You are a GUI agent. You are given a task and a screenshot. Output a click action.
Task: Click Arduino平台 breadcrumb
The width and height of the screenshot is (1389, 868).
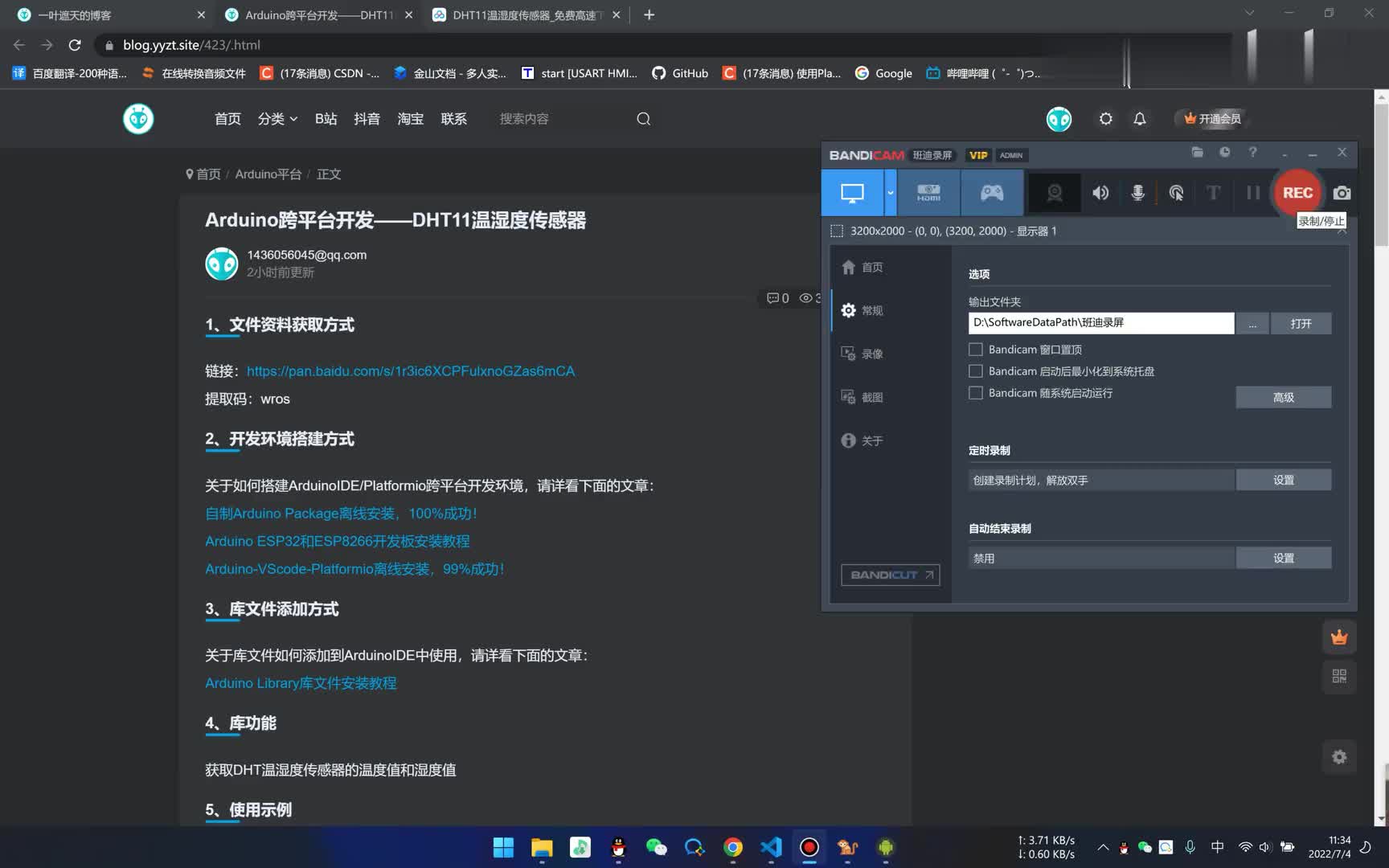tap(268, 174)
